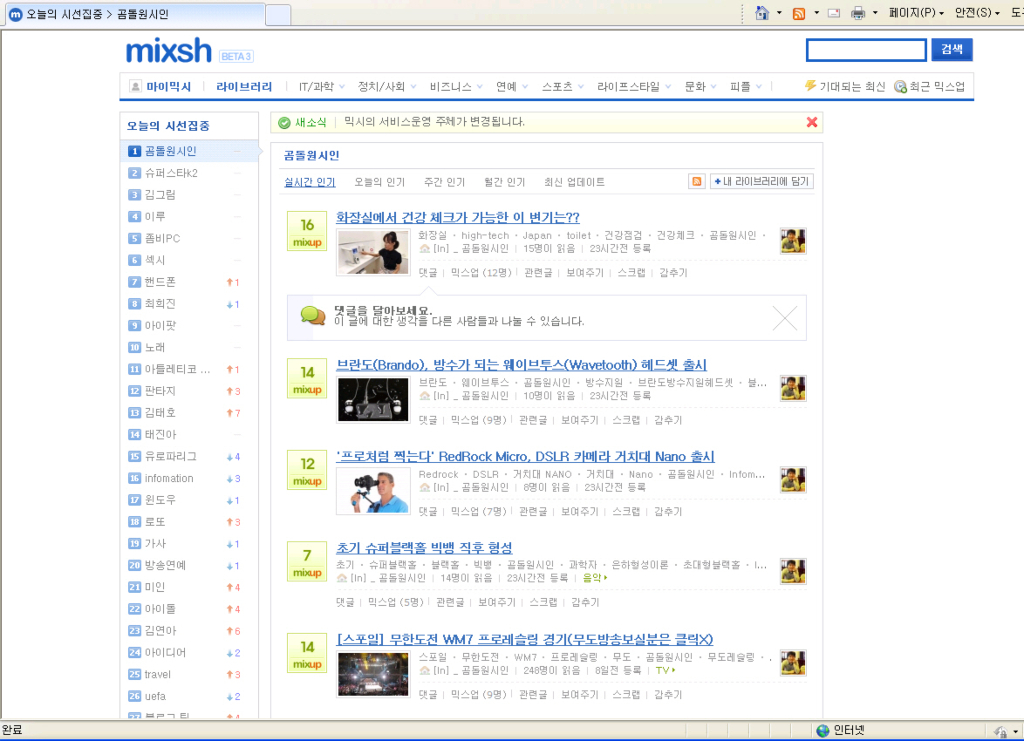Viewport: 1024px width, 741px height.
Task: Click avatar beside 화장실 health check post
Action: coord(793,241)
